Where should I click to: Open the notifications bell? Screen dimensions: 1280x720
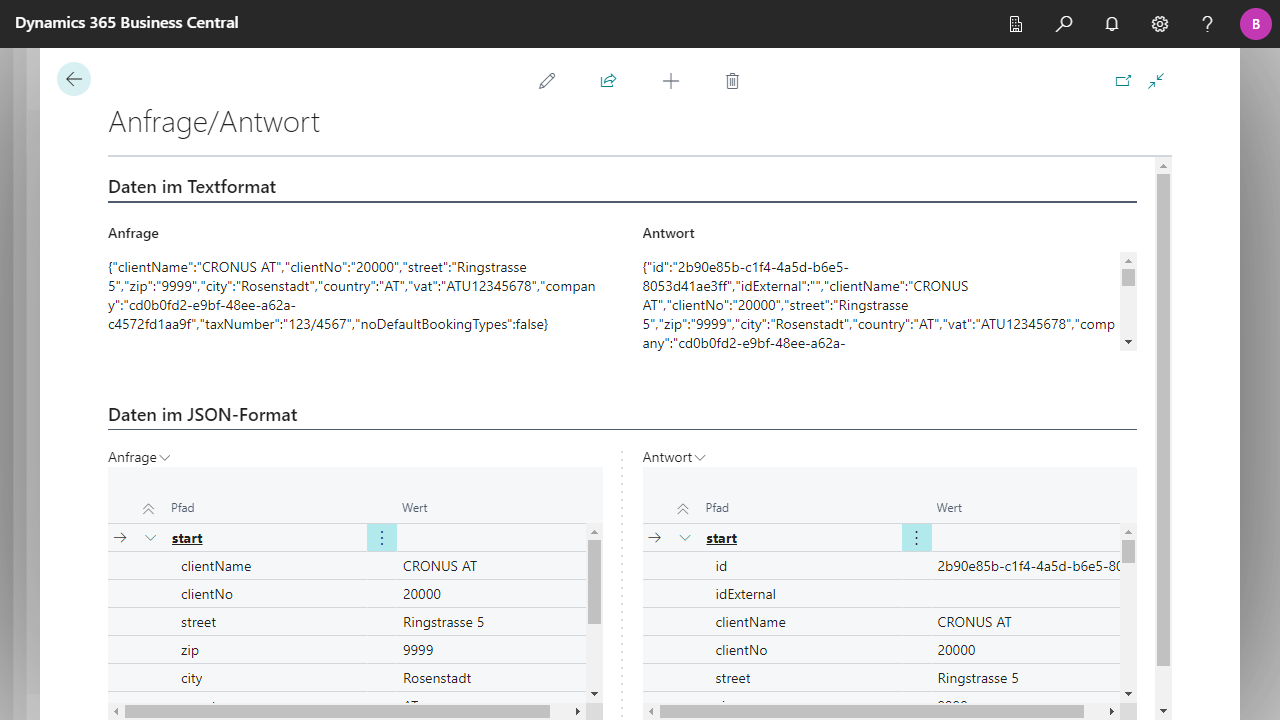click(x=1112, y=24)
